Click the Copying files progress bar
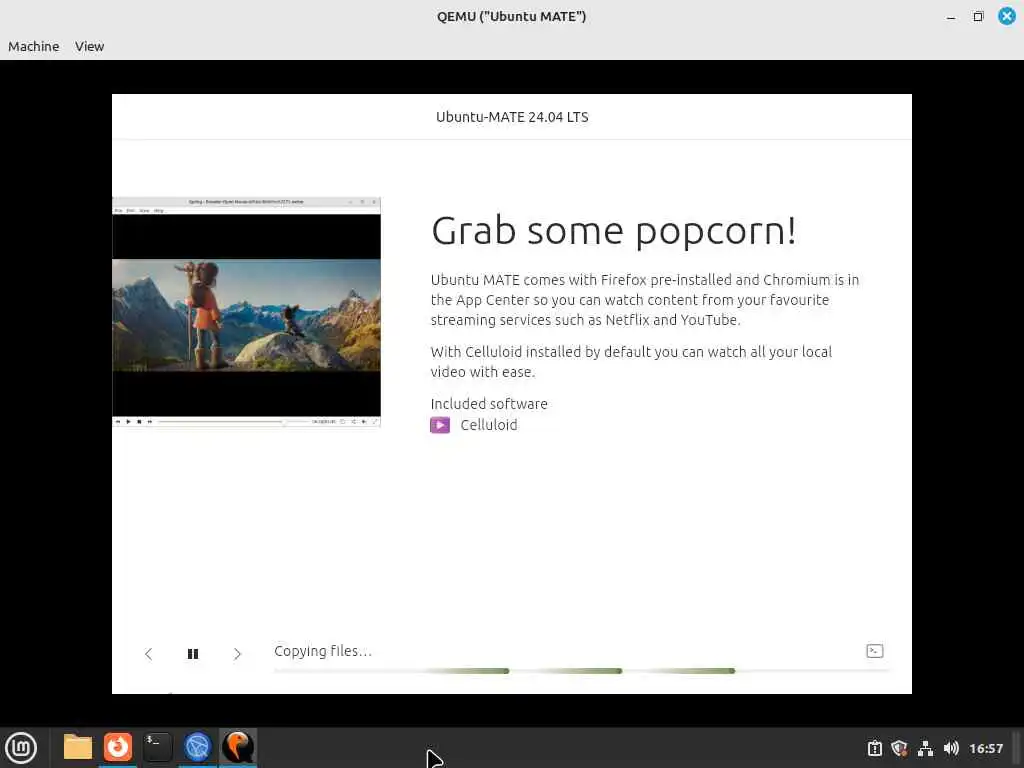Viewport: 1024px width, 768px height. (x=581, y=671)
